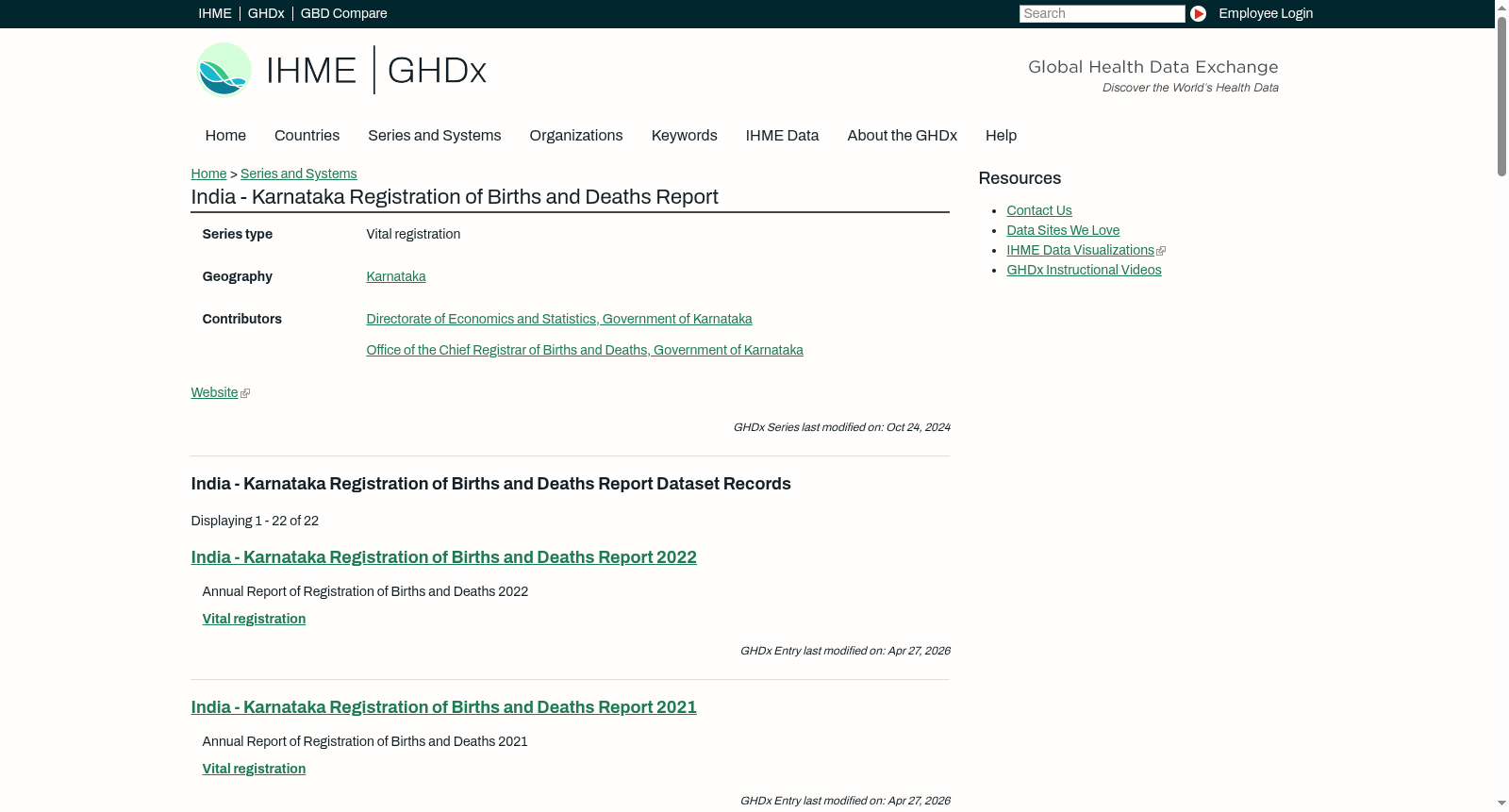Open IHME Data Visualizations link
The width and height of the screenshot is (1509, 812).
pyautogui.click(x=1080, y=250)
